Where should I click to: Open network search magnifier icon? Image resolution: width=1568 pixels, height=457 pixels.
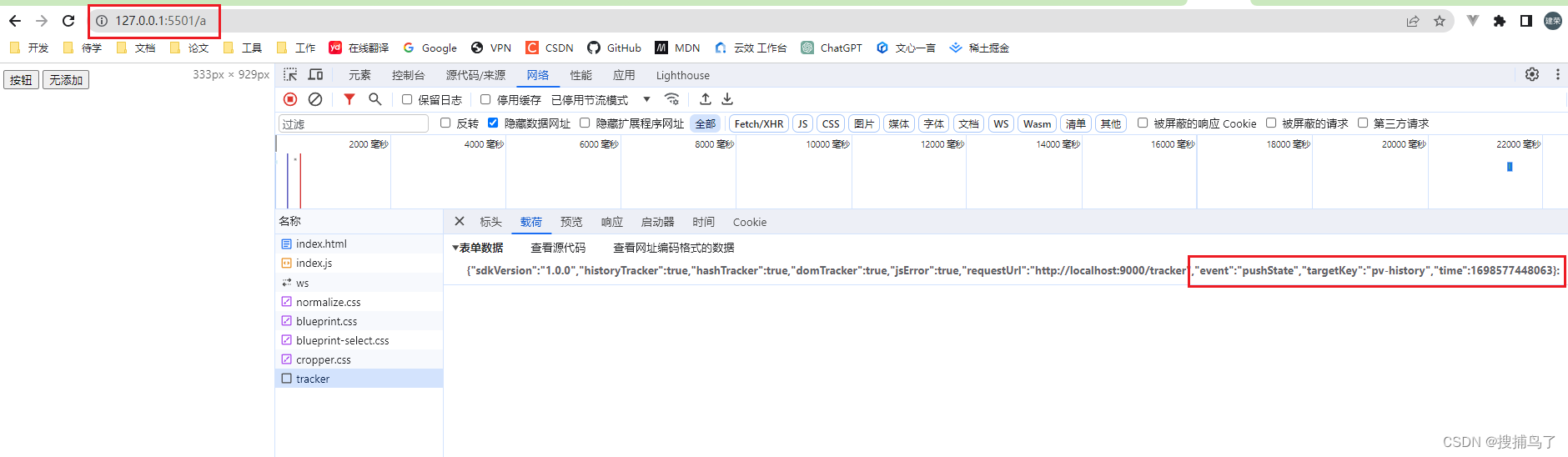pyautogui.click(x=375, y=99)
